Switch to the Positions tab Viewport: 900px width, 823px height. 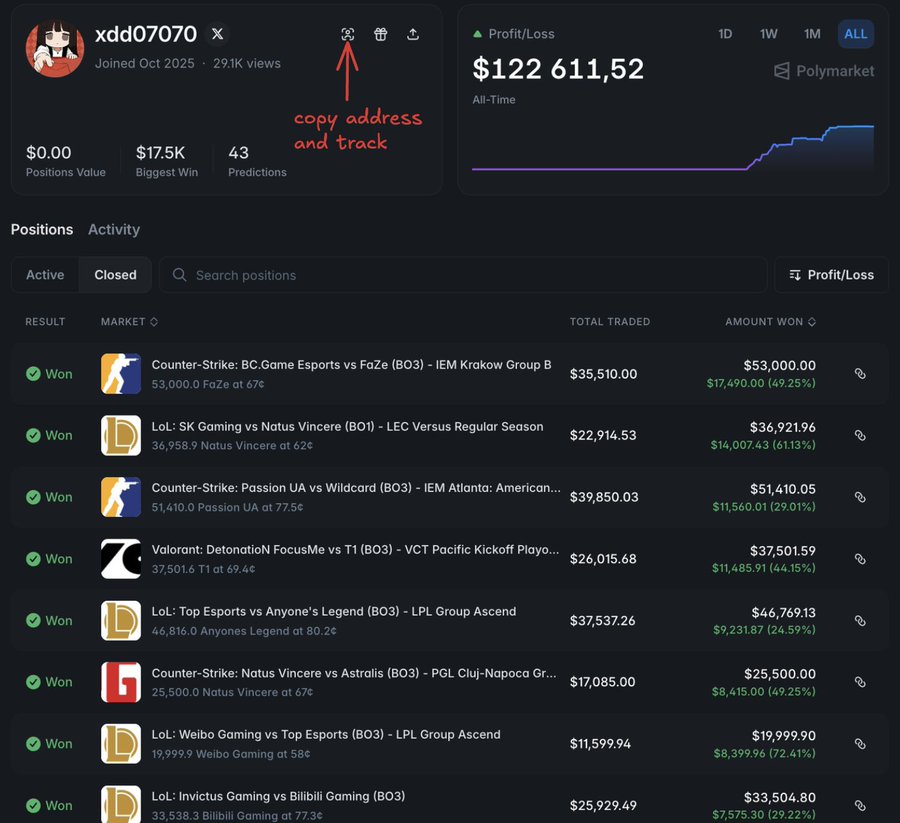click(42, 230)
